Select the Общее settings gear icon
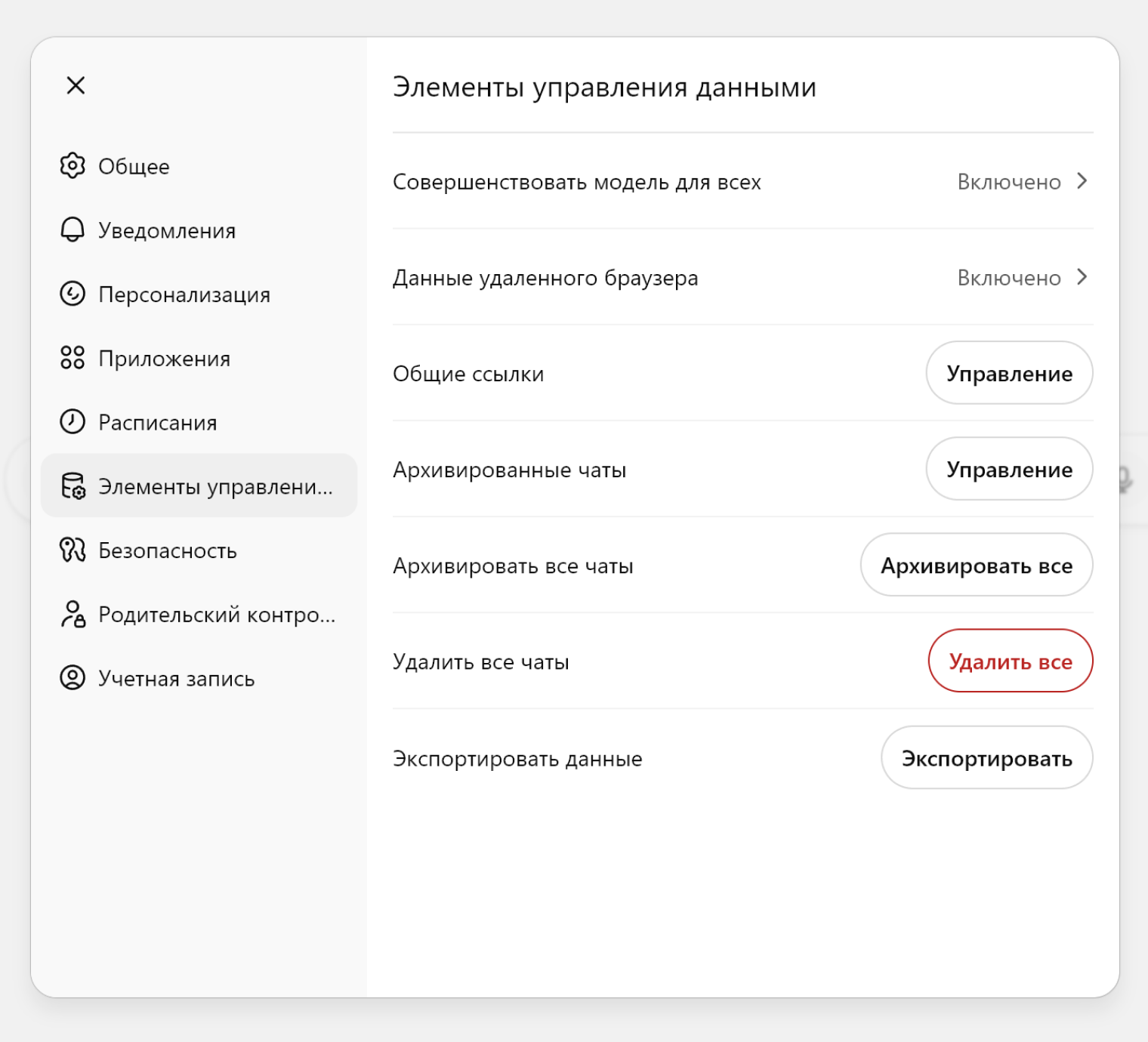 click(73, 166)
